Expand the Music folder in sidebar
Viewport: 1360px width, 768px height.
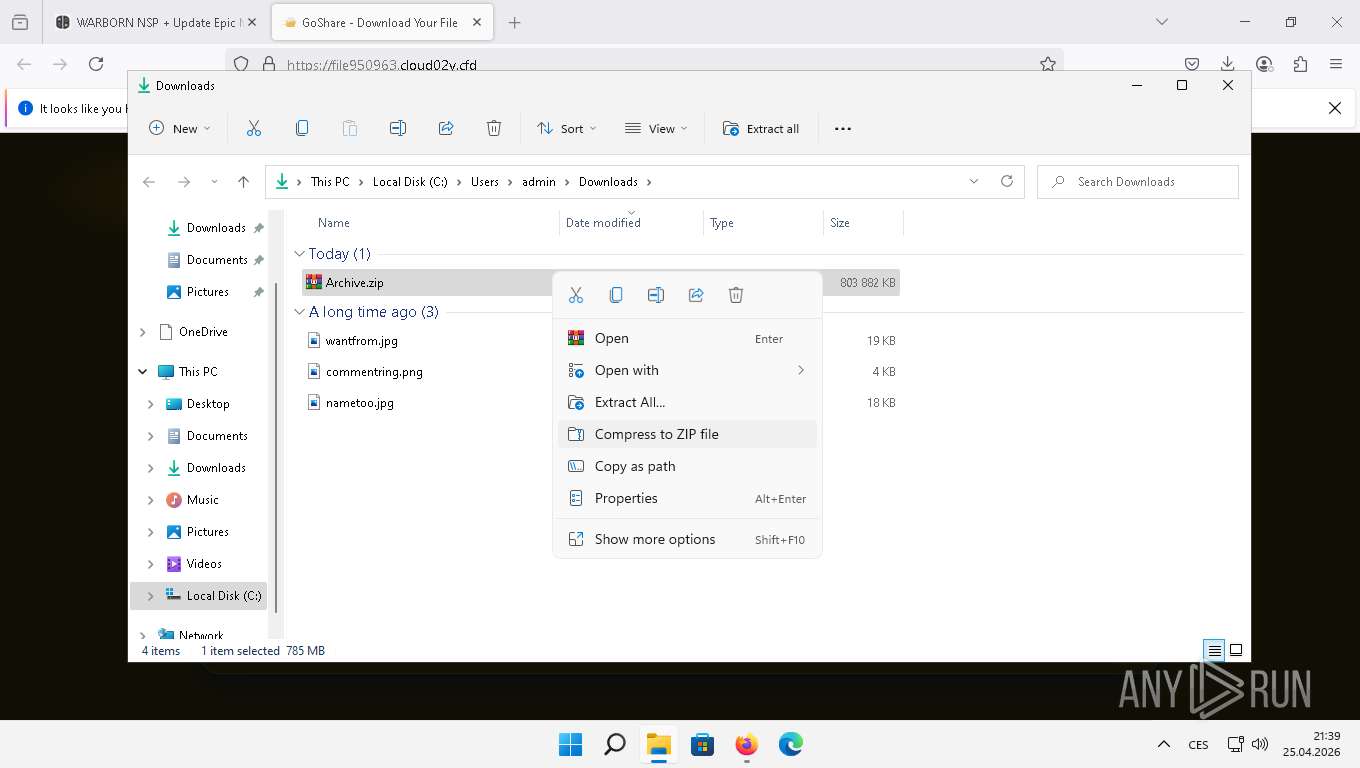151,500
